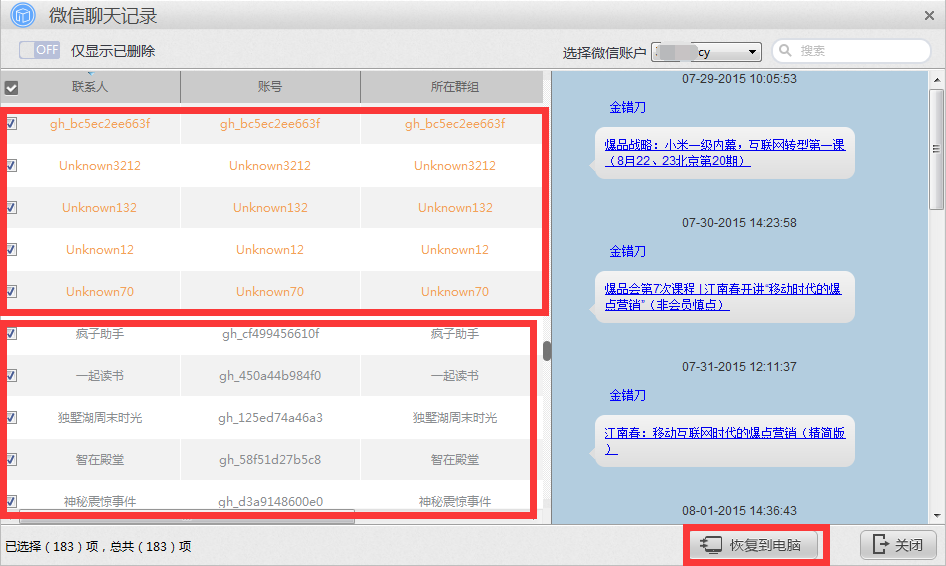Toggle the select-all checkbox in header
The image size is (946, 566).
pyautogui.click(x=11, y=88)
